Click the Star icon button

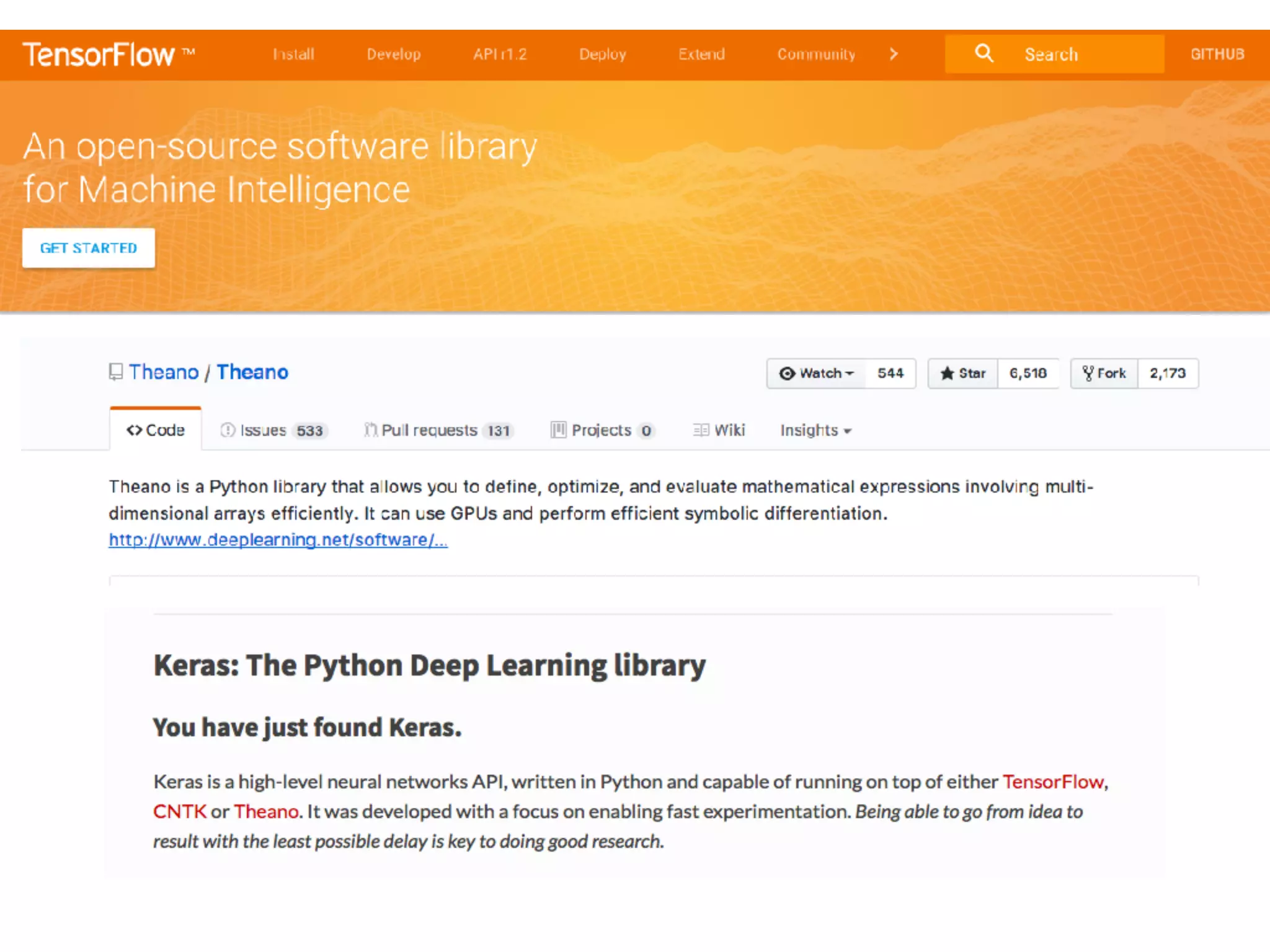pos(962,373)
